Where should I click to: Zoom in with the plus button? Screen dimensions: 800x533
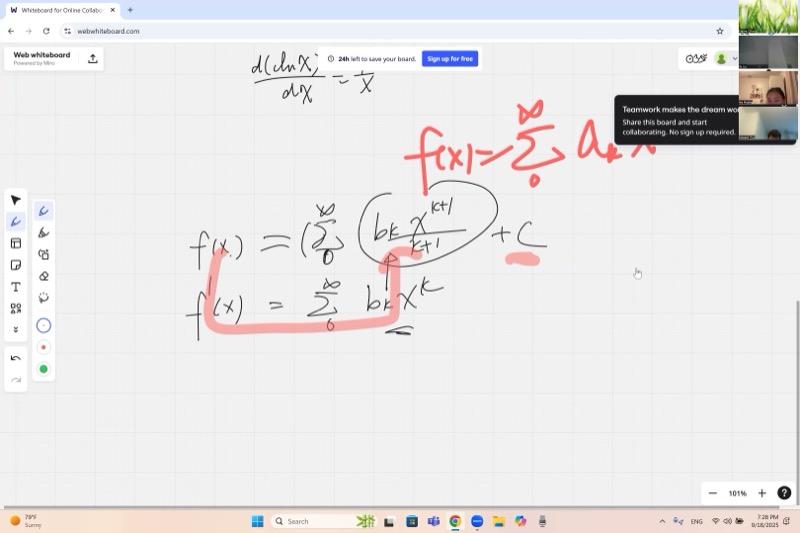click(762, 493)
